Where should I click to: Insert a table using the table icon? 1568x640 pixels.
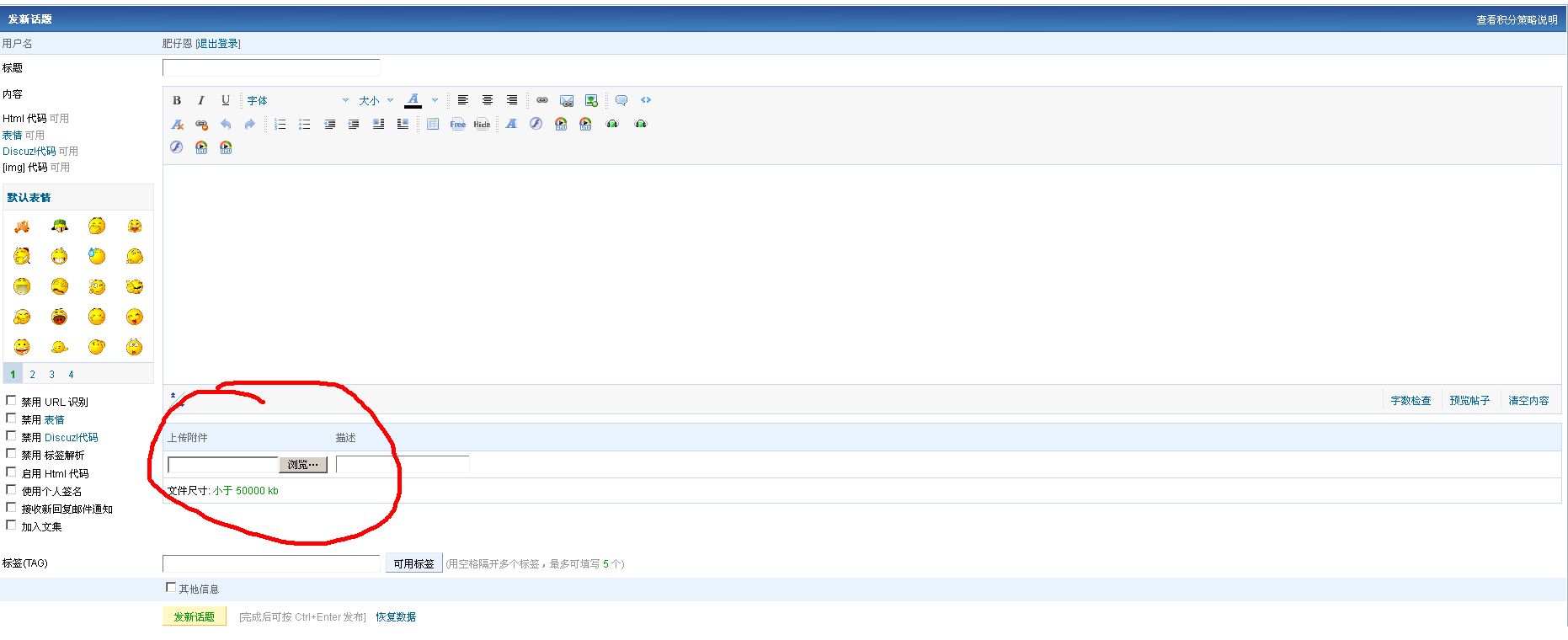pos(433,124)
